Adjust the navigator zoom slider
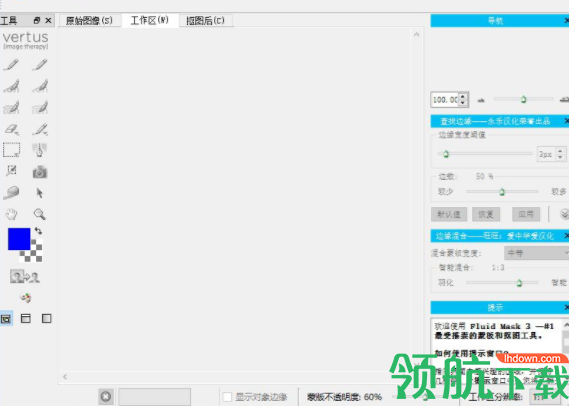The image size is (569, 406). pyautogui.click(x=523, y=99)
